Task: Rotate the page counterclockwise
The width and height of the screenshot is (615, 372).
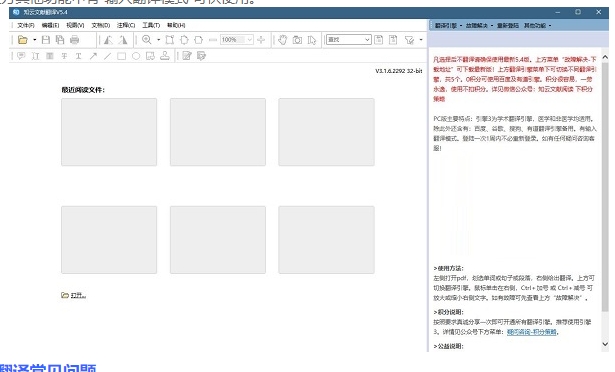Action: pos(108,40)
